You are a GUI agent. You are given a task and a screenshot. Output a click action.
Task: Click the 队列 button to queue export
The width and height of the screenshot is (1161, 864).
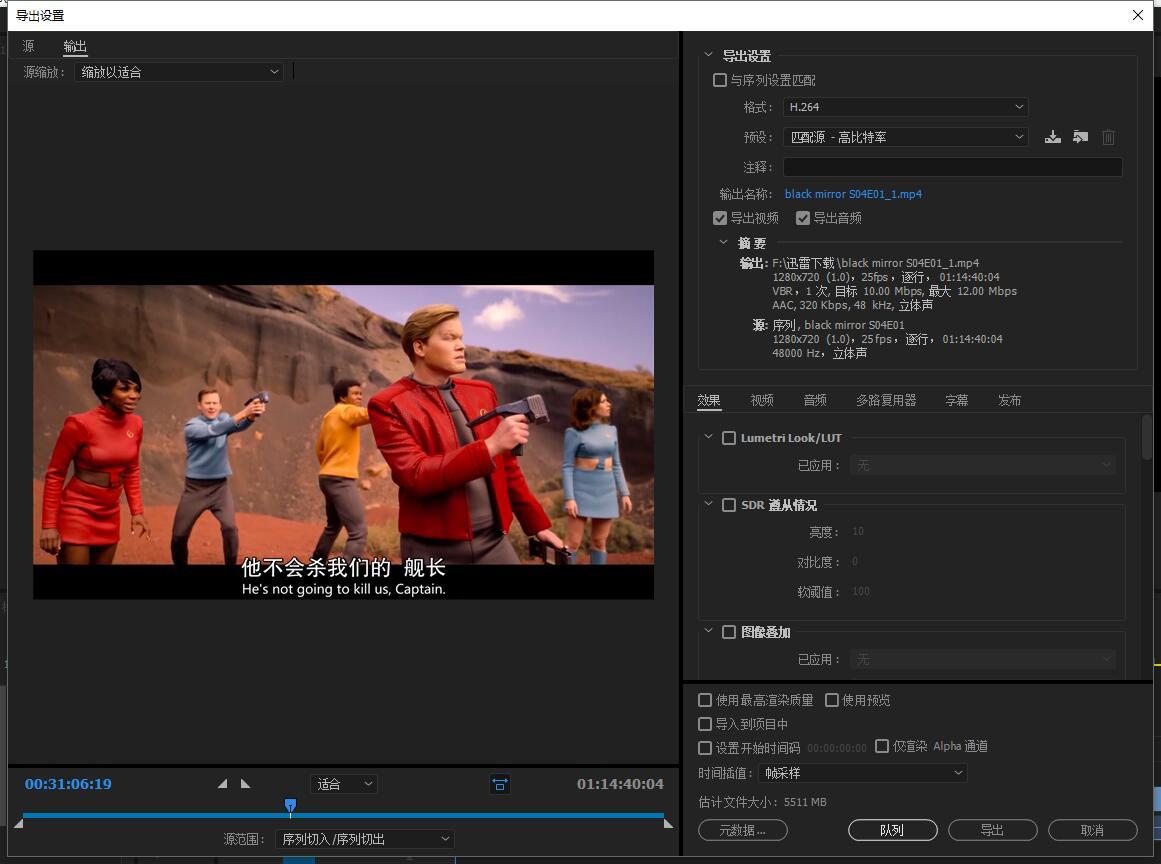point(892,830)
